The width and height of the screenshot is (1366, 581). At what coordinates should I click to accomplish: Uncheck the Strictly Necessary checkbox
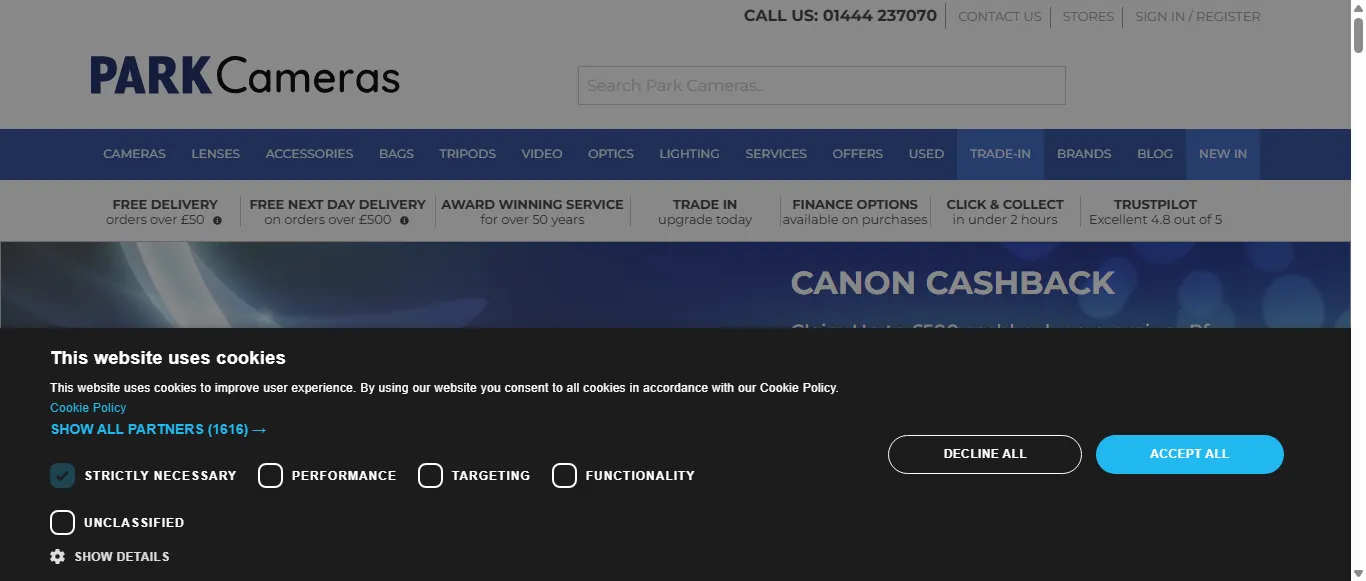point(63,476)
